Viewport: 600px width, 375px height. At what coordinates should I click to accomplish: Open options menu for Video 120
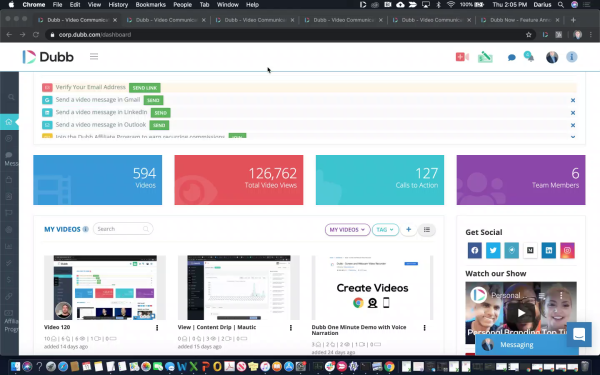click(x=157, y=328)
